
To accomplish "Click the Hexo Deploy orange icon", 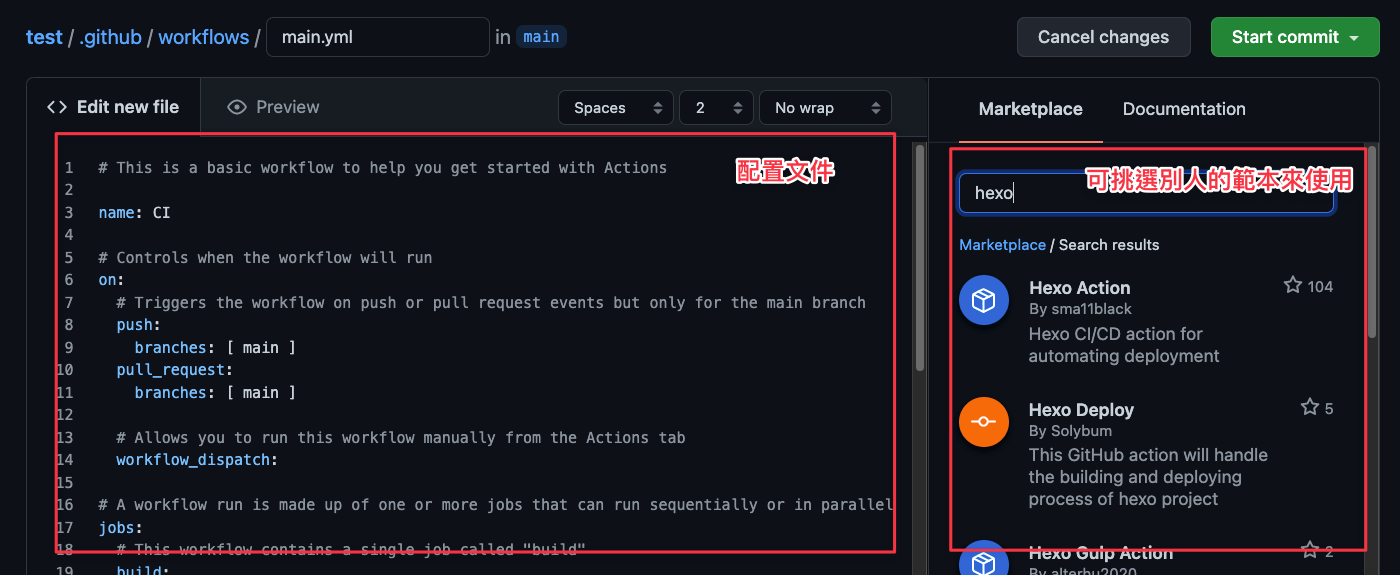I will [984, 422].
